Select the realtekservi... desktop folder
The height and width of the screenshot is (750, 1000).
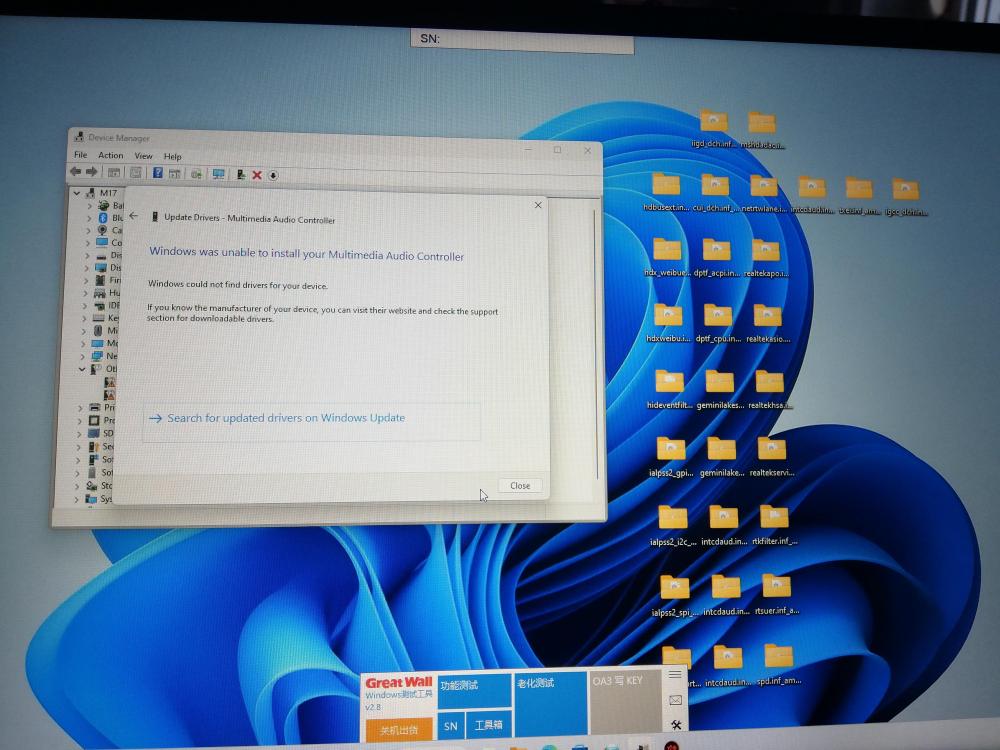772,457
